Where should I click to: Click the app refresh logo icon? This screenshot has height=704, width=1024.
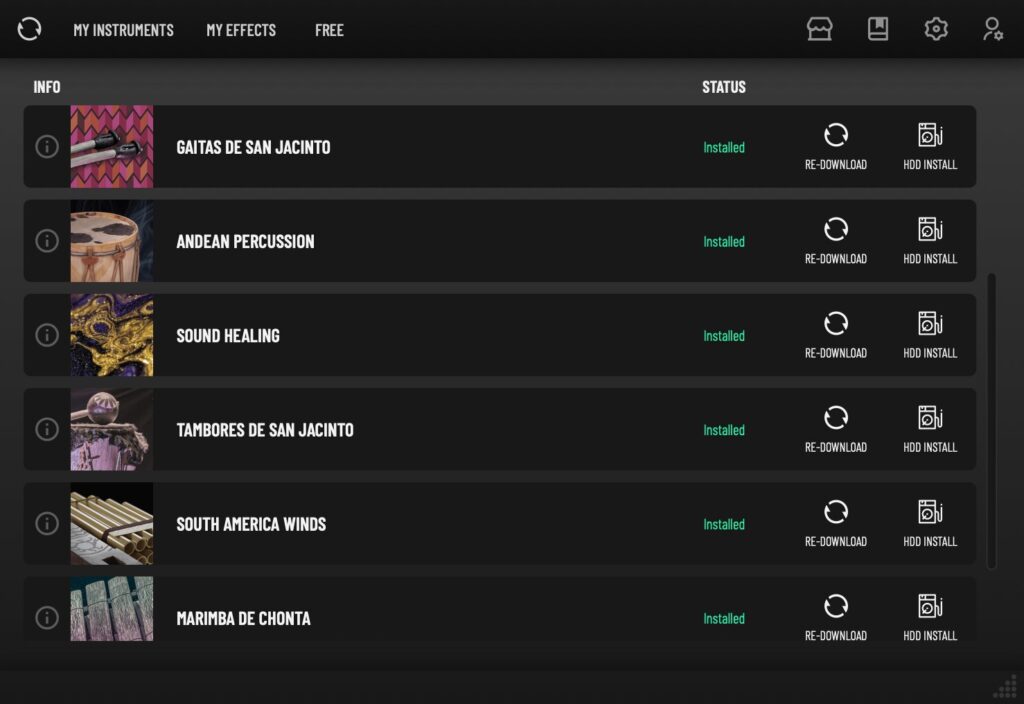29,29
